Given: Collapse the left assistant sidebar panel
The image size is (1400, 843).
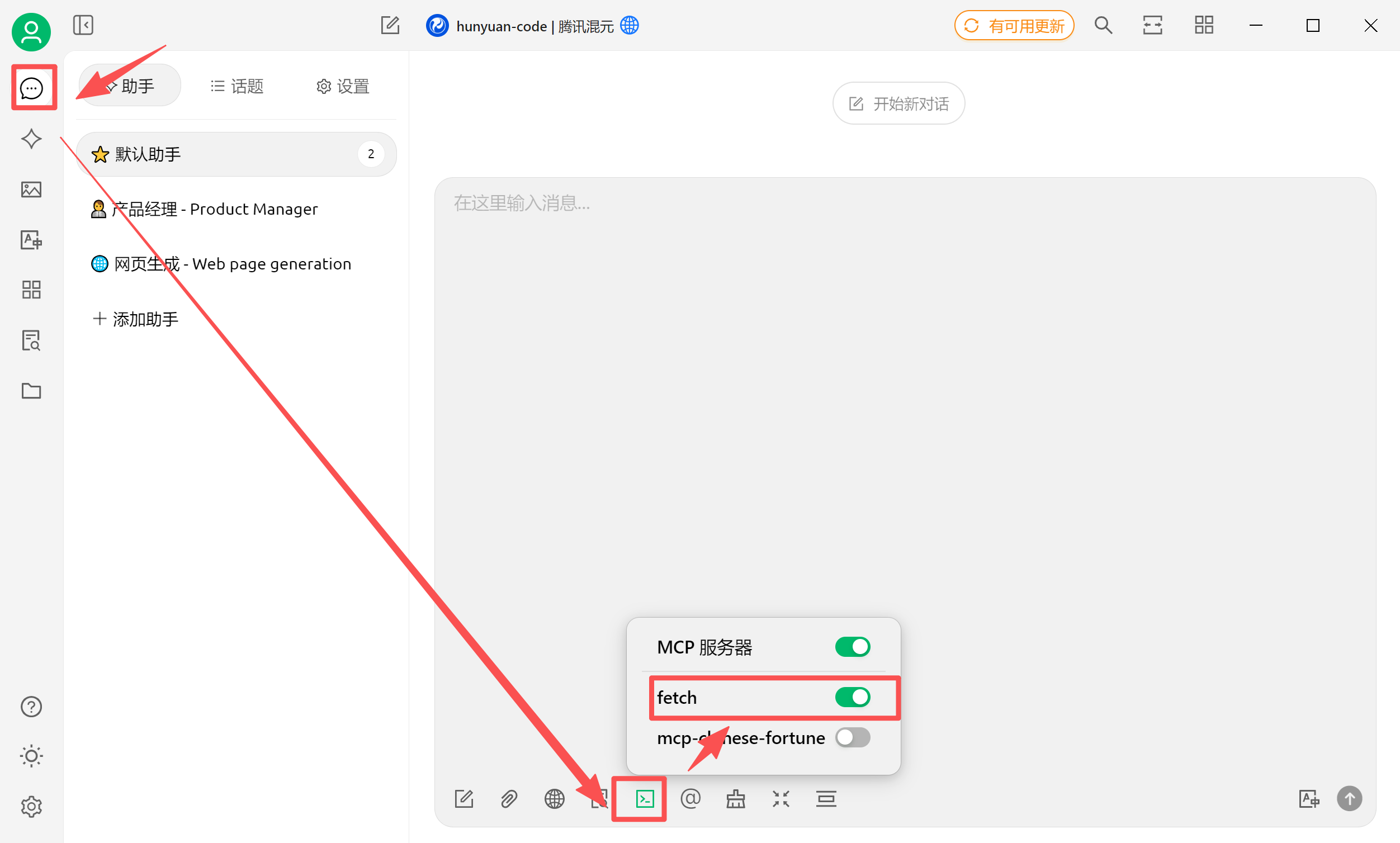Looking at the screenshot, I should 83,25.
